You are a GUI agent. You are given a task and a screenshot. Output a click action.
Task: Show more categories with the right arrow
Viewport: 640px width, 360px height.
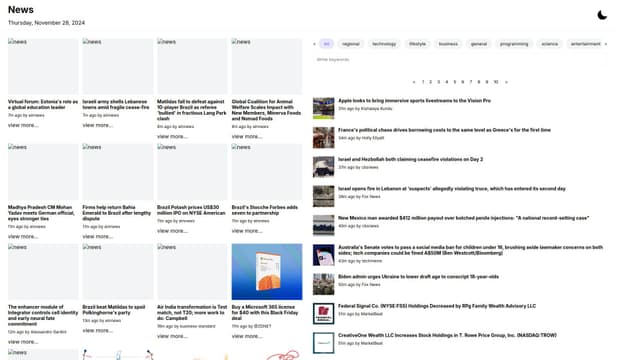tap(606, 44)
